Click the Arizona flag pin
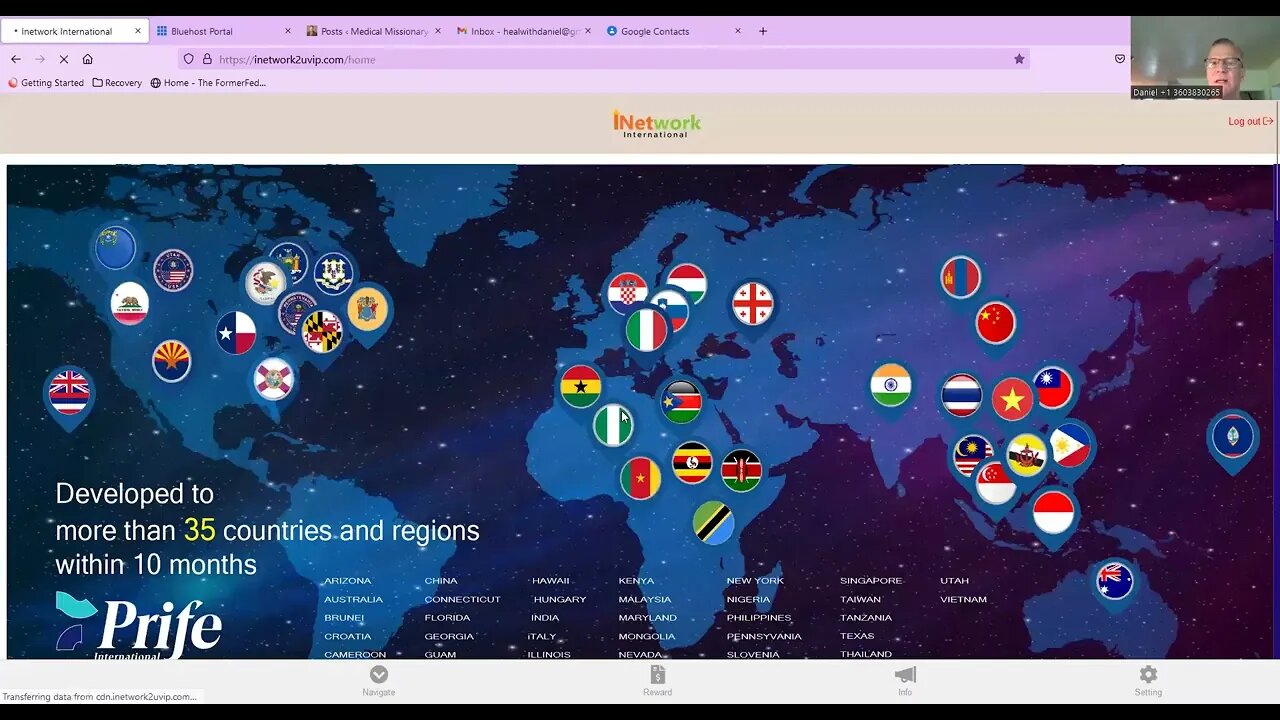The width and height of the screenshot is (1280, 720). click(x=171, y=361)
